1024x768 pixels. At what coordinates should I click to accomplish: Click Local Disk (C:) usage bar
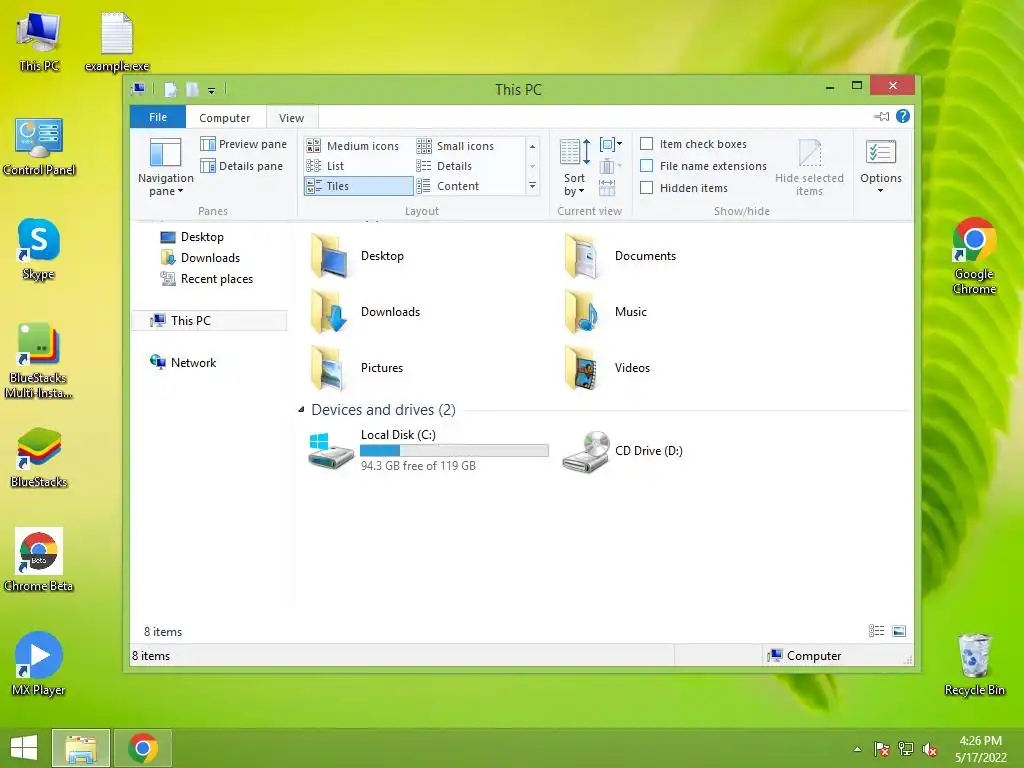tap(454, 451)
